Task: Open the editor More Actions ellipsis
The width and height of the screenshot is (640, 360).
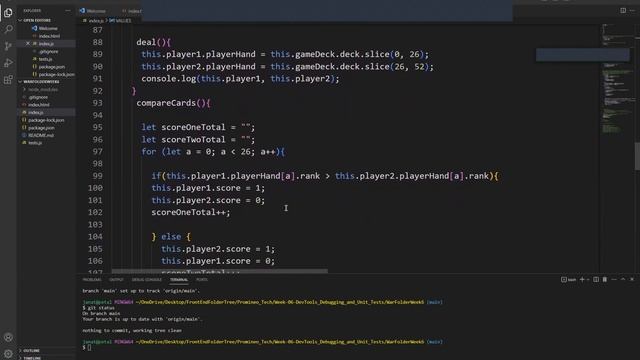Action: [x=632, y=10]
